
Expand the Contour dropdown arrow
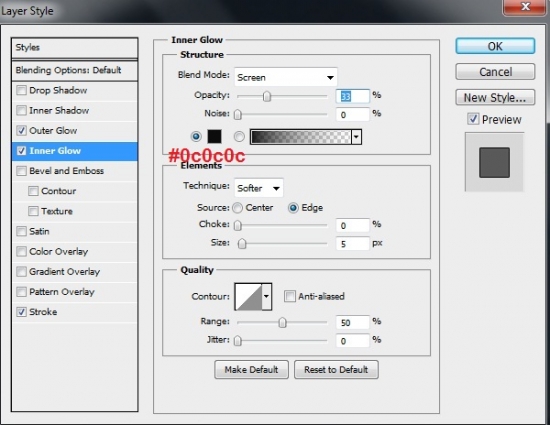point(267,297)
